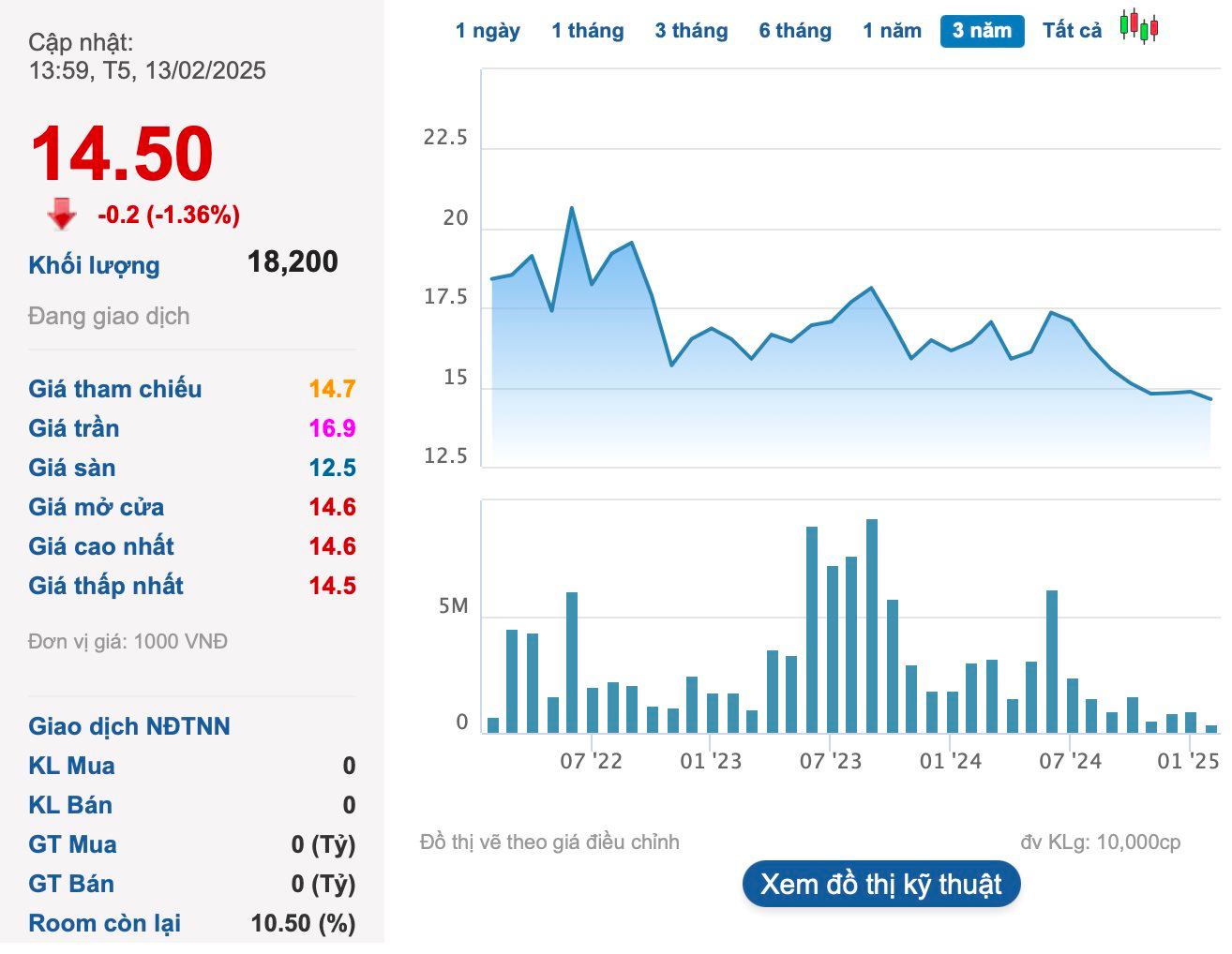The height and width of the screenshot is (954, 1232).
Task: Click the 'Room còn lại' label
Action: 104,923
